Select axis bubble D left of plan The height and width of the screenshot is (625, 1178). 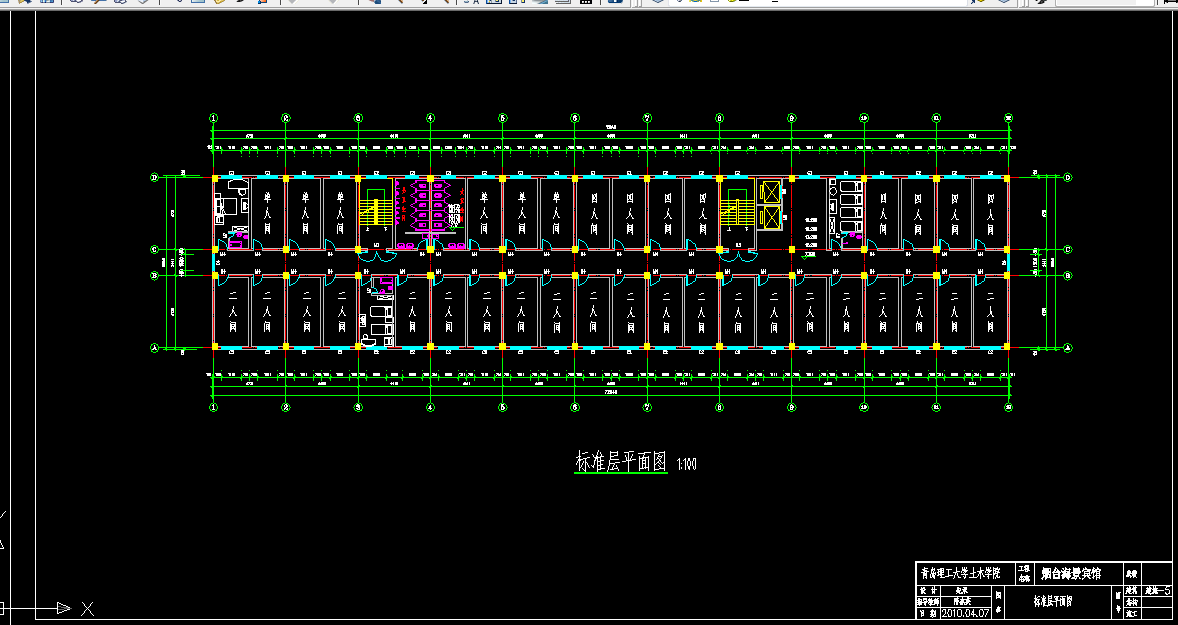coord(155,178)
